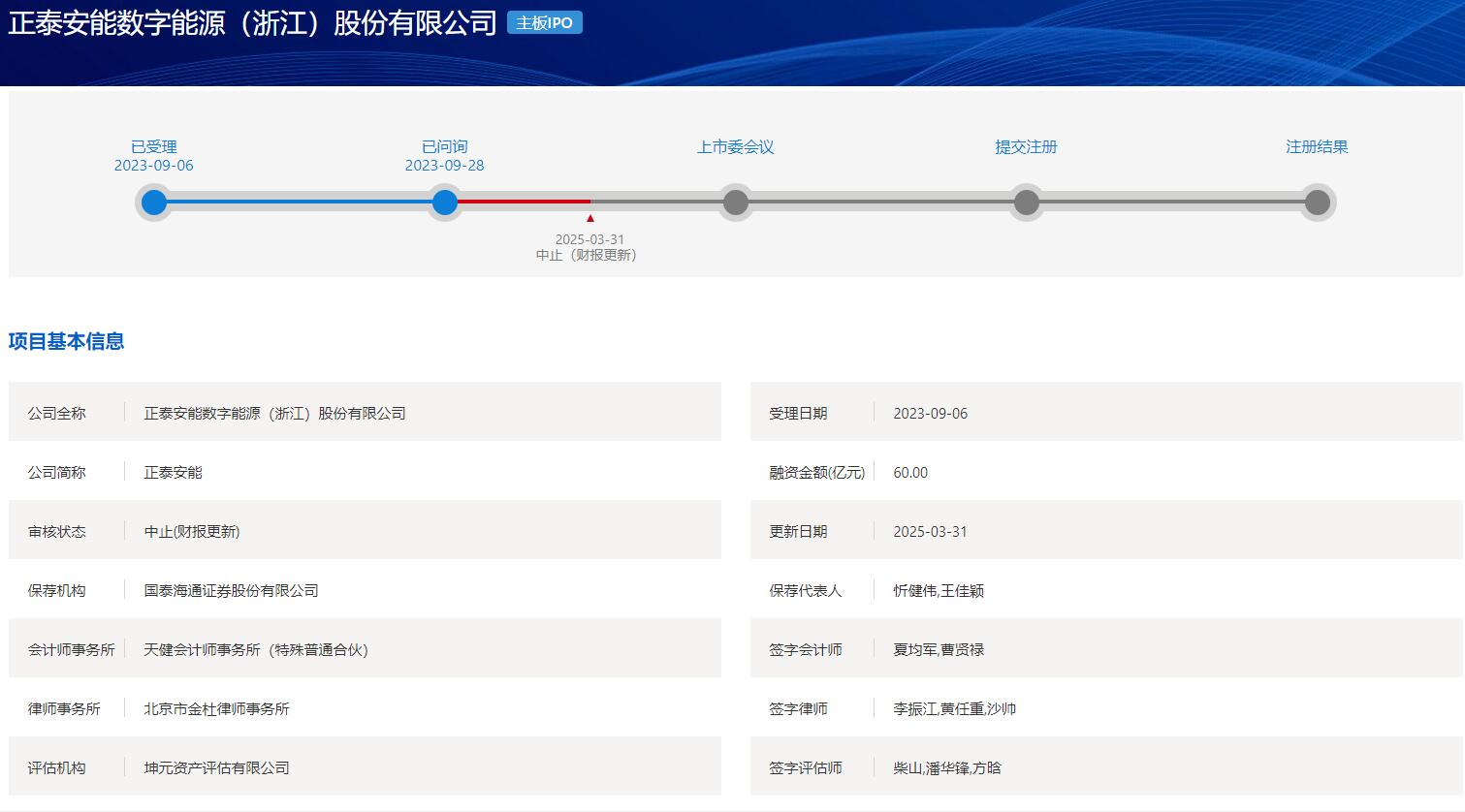Click the 签字评估师 field label
Image resolution: width=1465 pixels, height=812 pixels.
click(807, 768)
